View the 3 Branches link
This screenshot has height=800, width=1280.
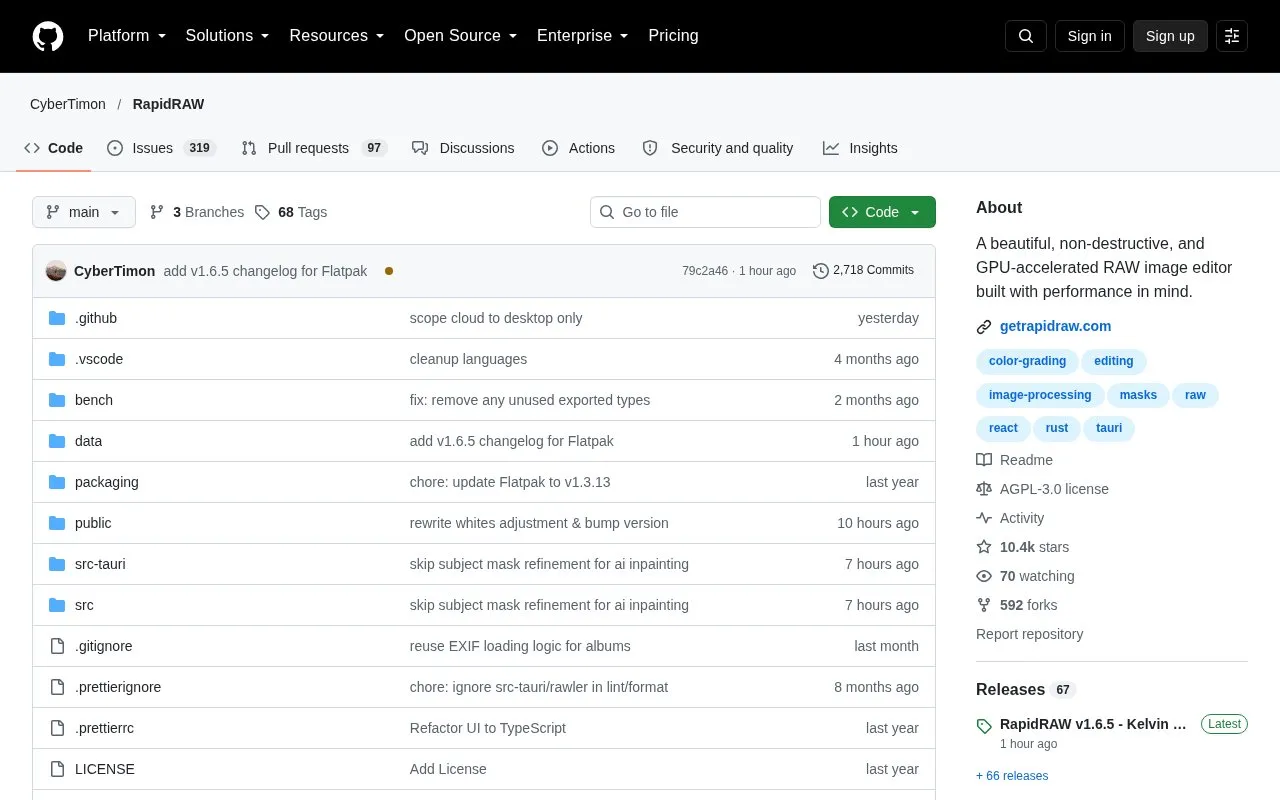(197, 212)
